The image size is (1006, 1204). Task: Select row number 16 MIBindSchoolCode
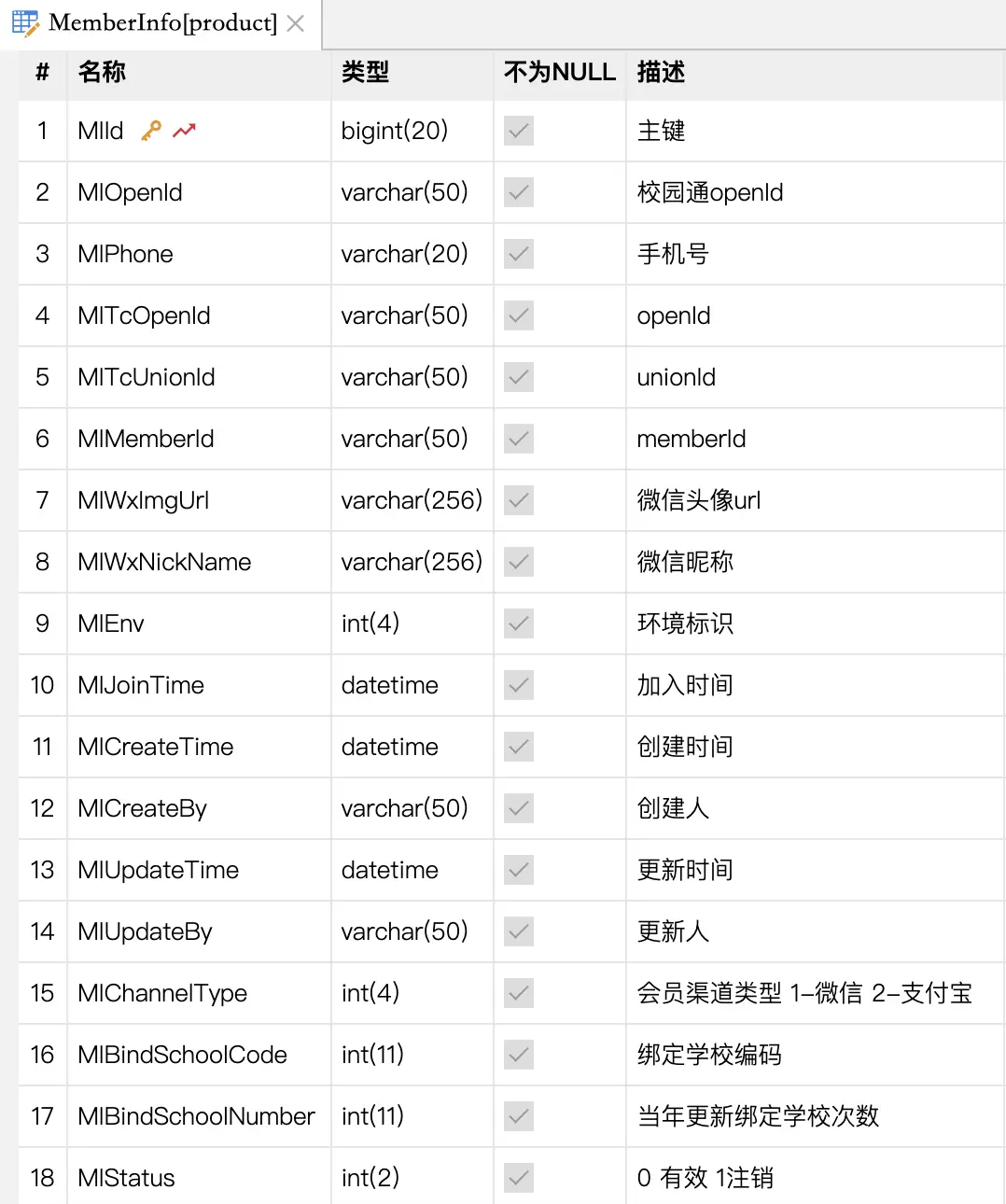point(42,1055)
